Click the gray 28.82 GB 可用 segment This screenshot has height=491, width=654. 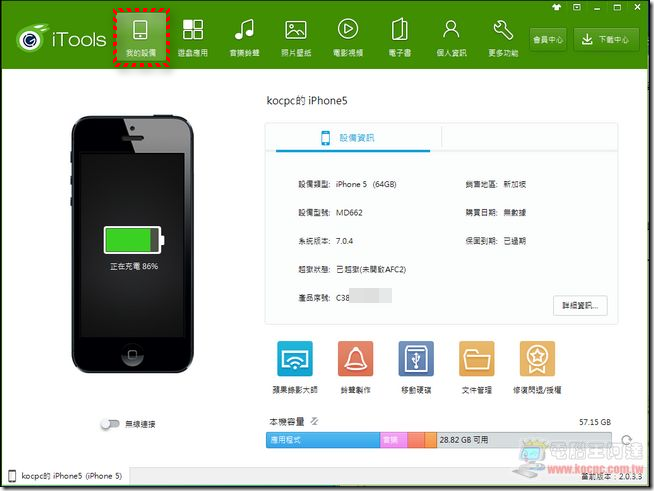pos(524,440)
